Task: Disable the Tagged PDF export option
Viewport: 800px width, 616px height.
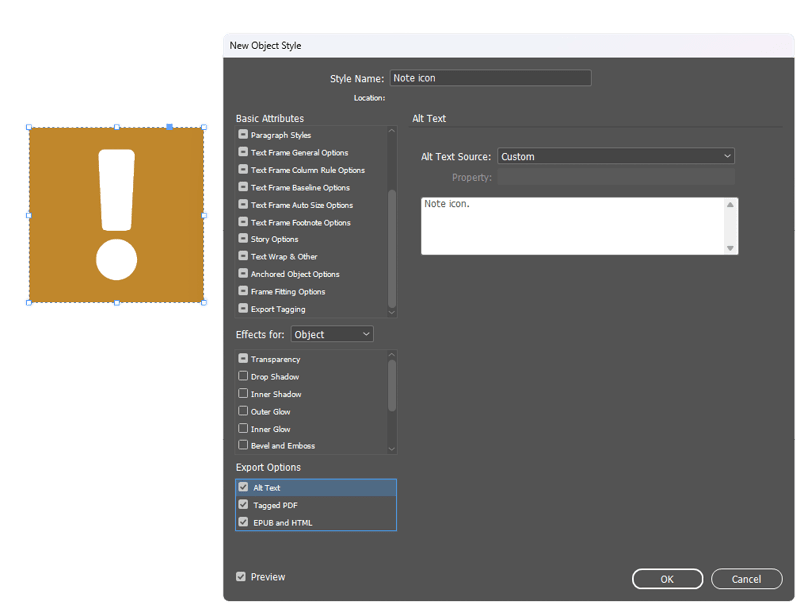Action: [242, 505]
